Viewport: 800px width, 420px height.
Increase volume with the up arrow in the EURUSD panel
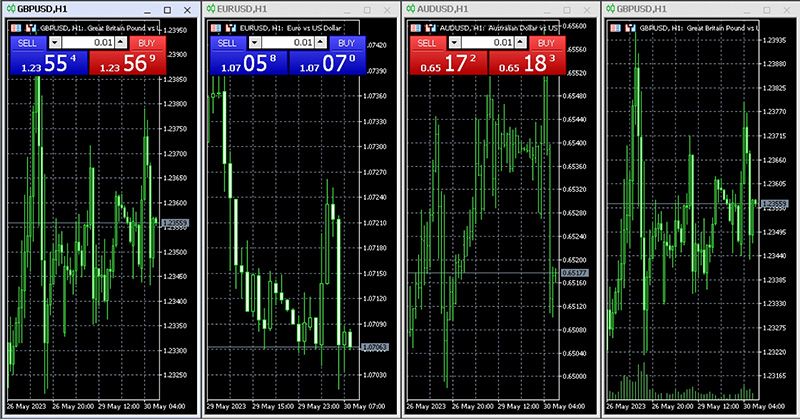click(321, 43)
